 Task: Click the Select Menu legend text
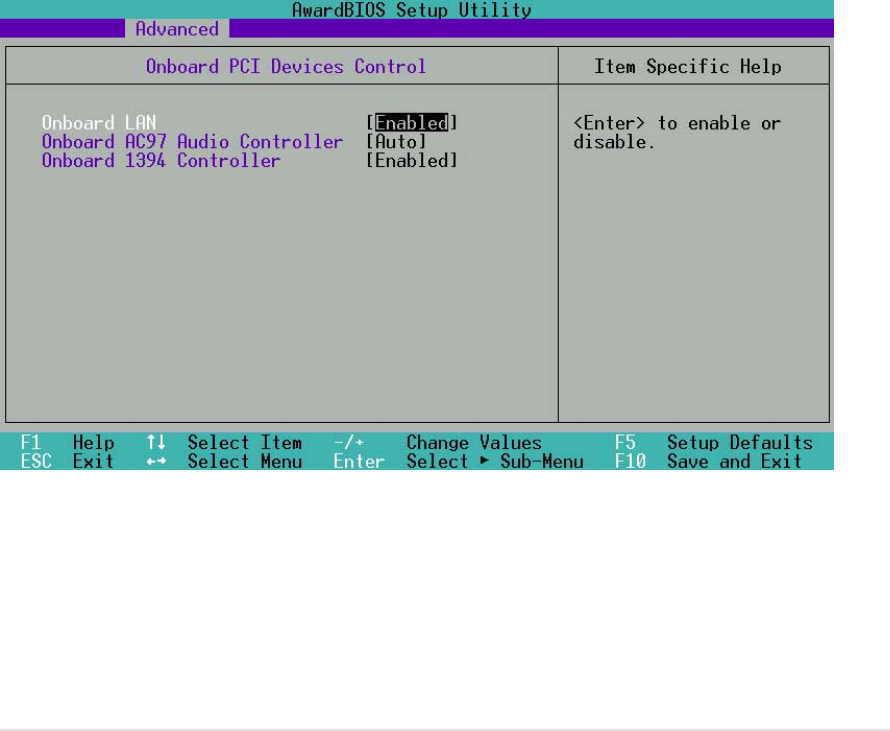pos(245,461)
